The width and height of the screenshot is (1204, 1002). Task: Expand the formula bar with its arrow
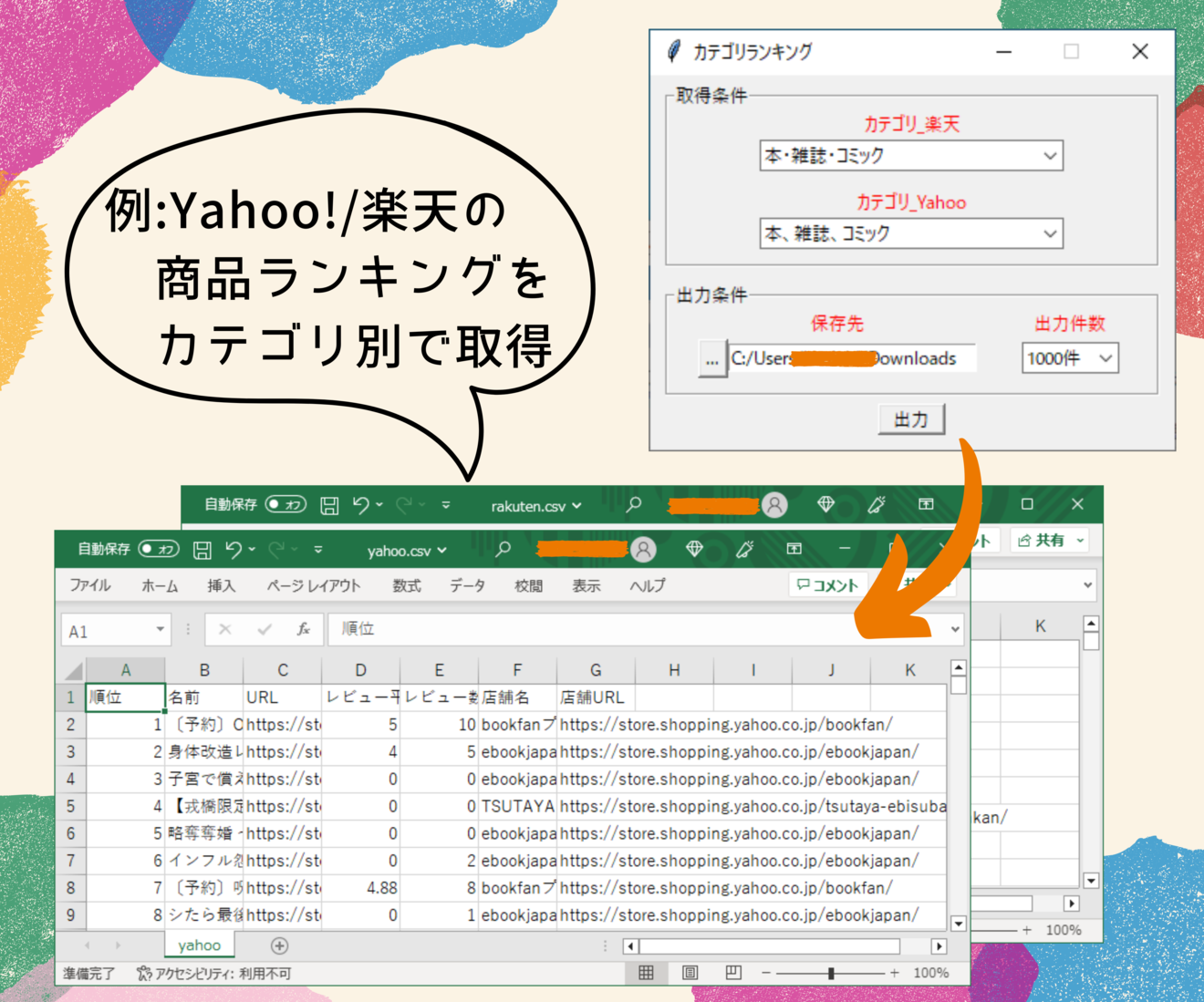(955, 629)
